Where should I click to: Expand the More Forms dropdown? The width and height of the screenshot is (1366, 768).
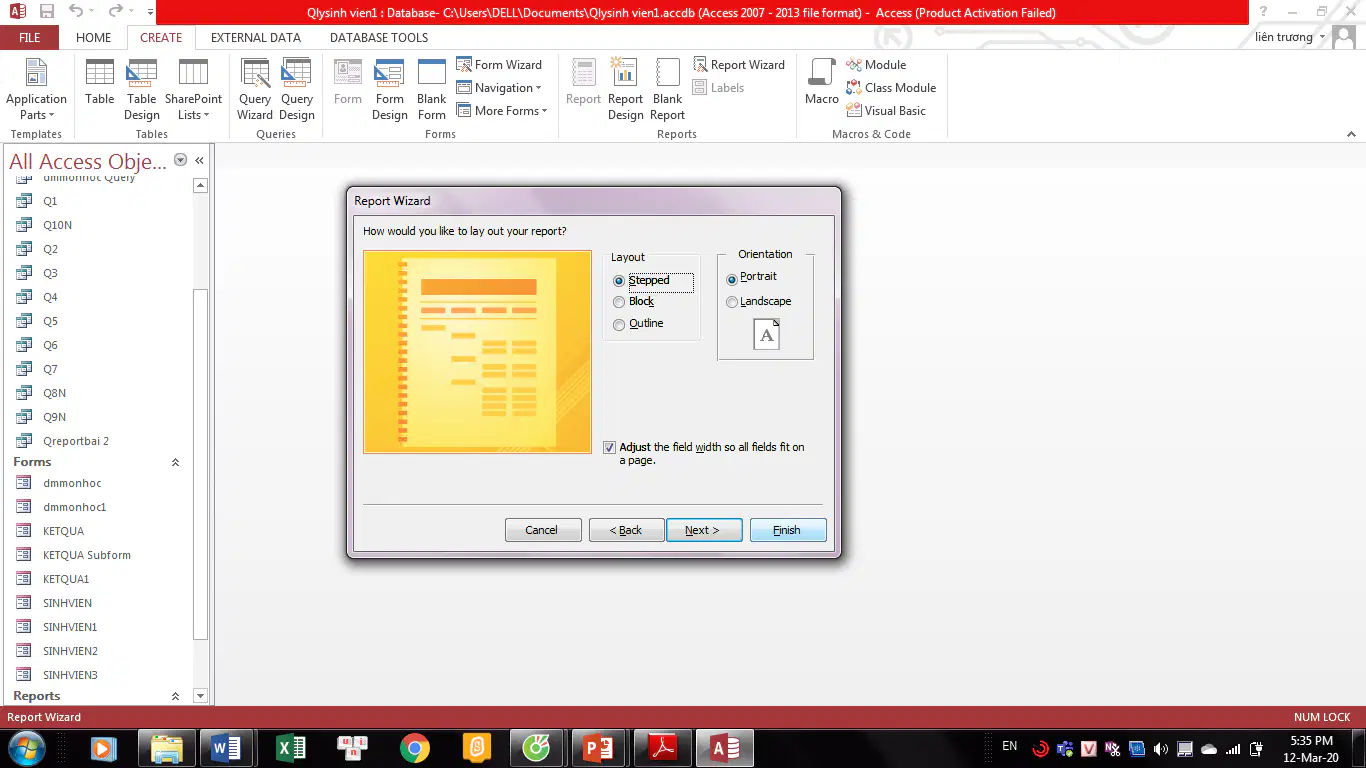click(502, 111)
